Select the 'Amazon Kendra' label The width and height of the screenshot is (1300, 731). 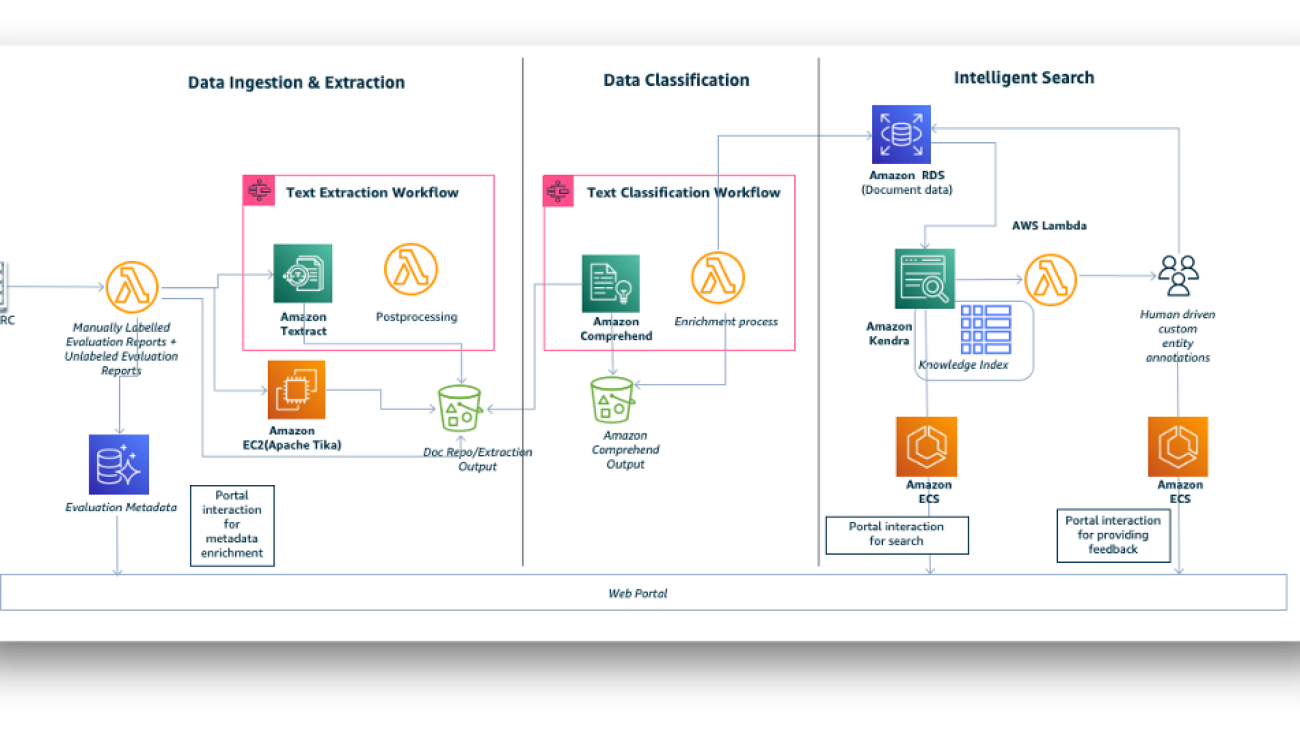click(889, 333)
